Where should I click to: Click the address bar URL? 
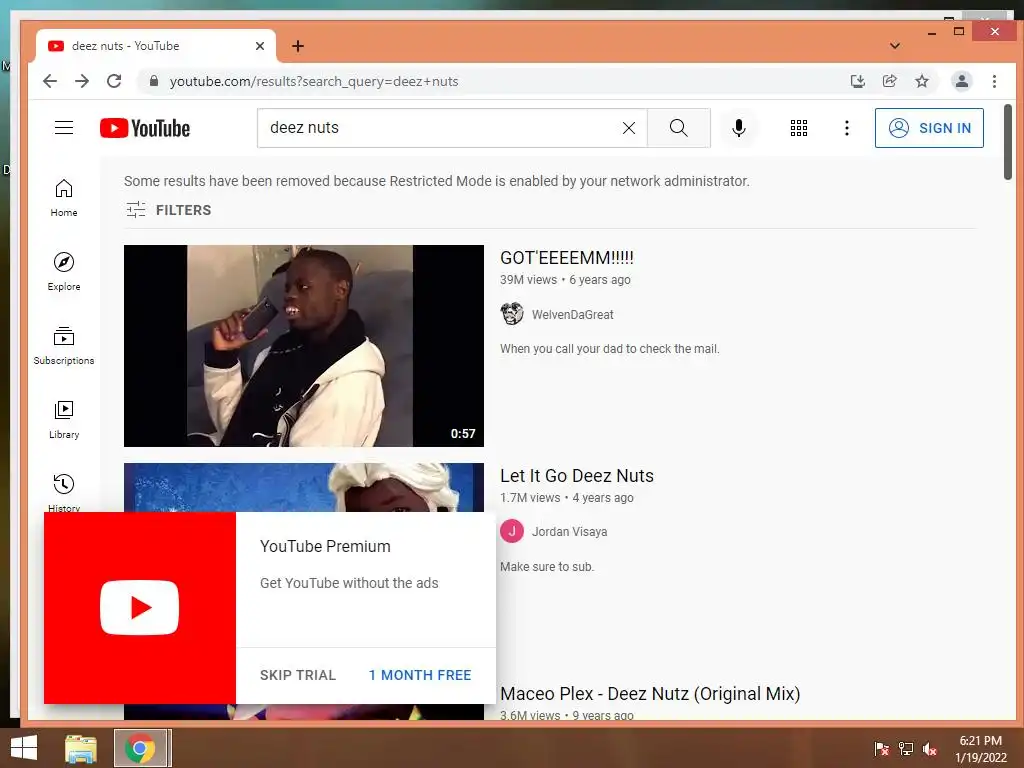[x=314, y=82]
